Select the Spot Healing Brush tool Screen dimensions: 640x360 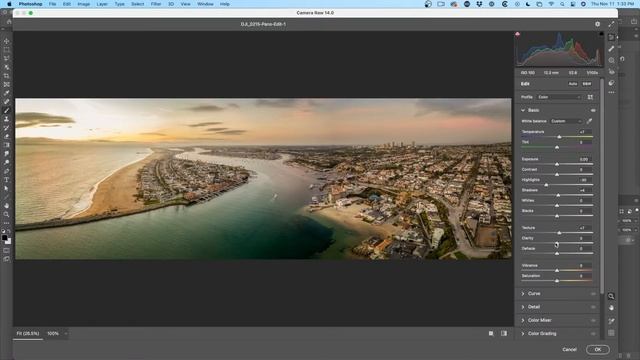tap(7, 102)
